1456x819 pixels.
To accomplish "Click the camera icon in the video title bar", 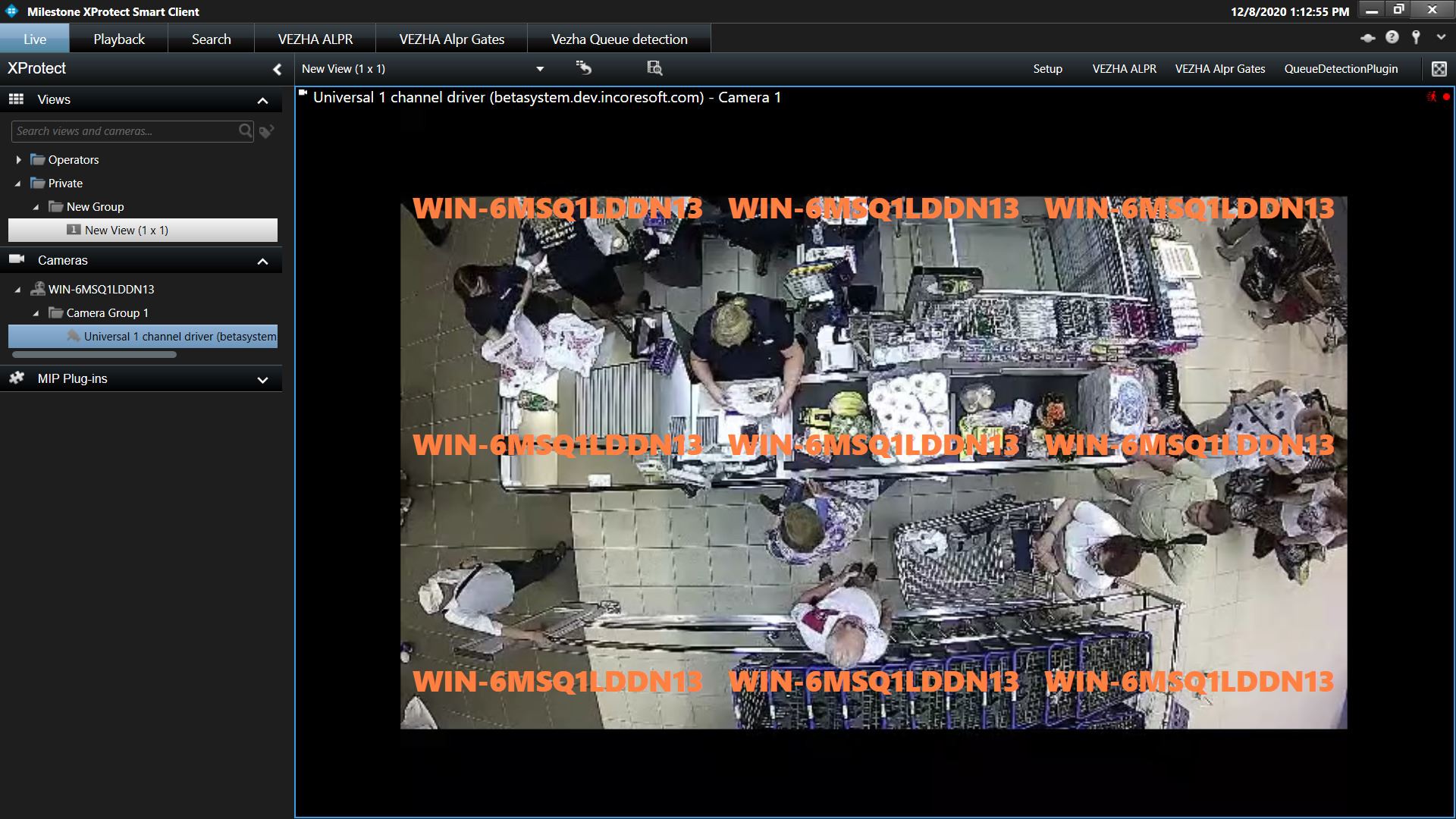I will [303, 94].
